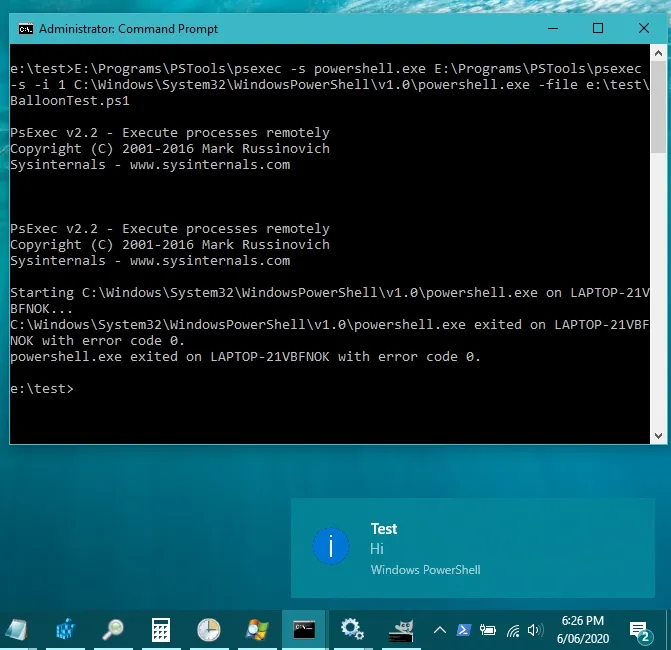Screen dimensions: 671x650
Task: Click the 'Test' notification title
Action: click(384, 529)
